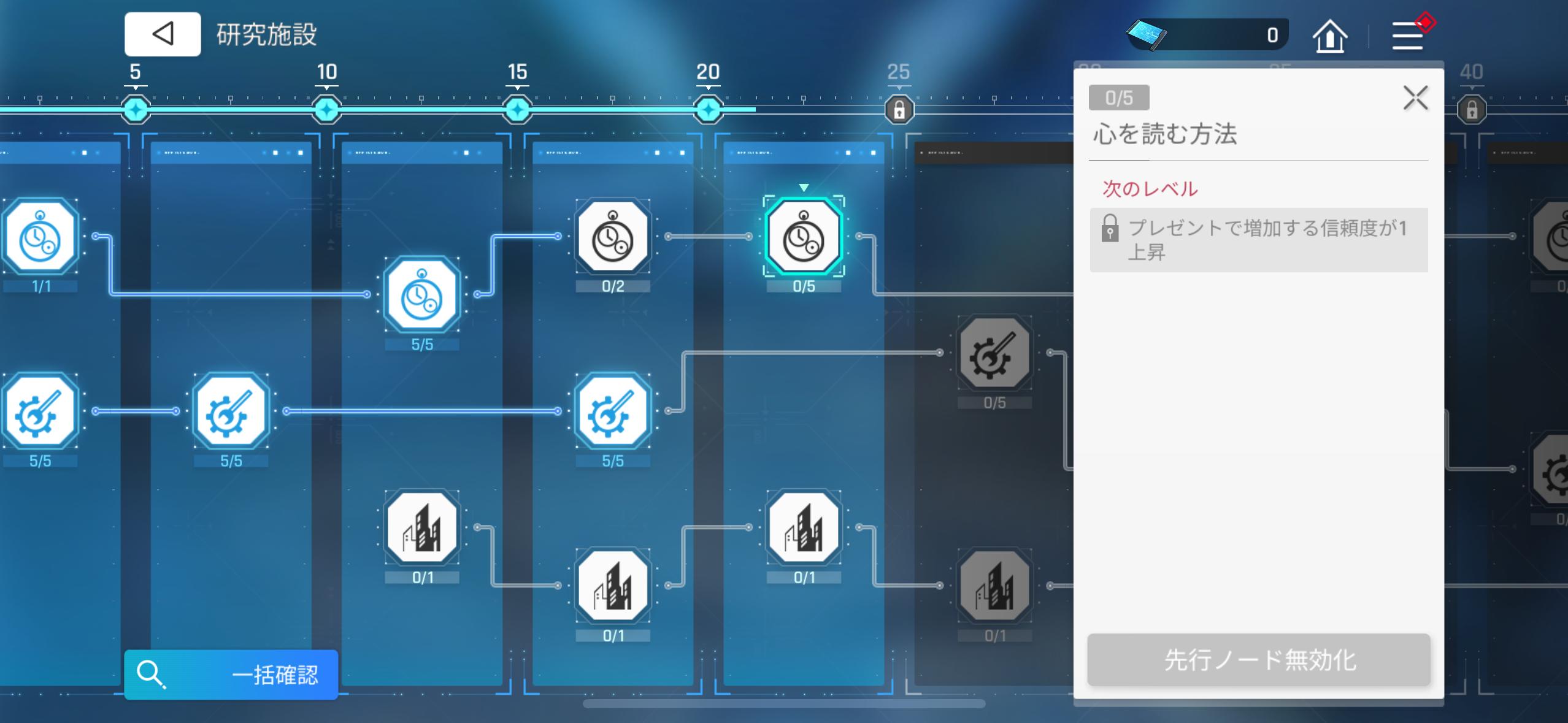This screenshot has height=723, width=1568.
Task: Click the horizontal scrollbar at bottom
Action: pyautogui.click(x=784, y=704)
